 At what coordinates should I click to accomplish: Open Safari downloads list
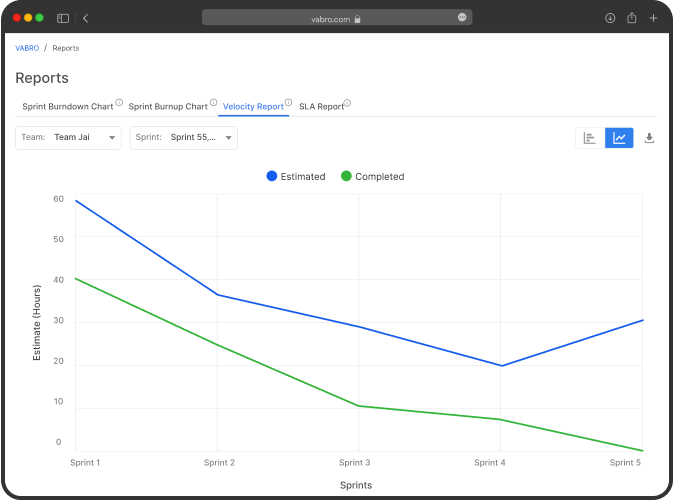tap(610, 18)
